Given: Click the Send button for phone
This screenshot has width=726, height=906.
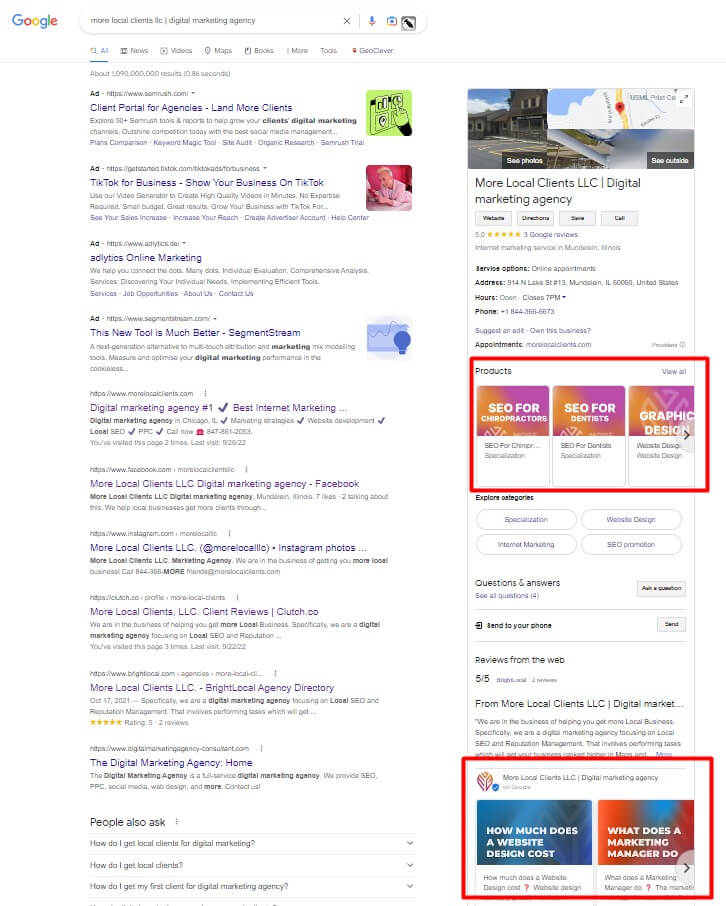Looking at the screenshot, I should point(671,624).
